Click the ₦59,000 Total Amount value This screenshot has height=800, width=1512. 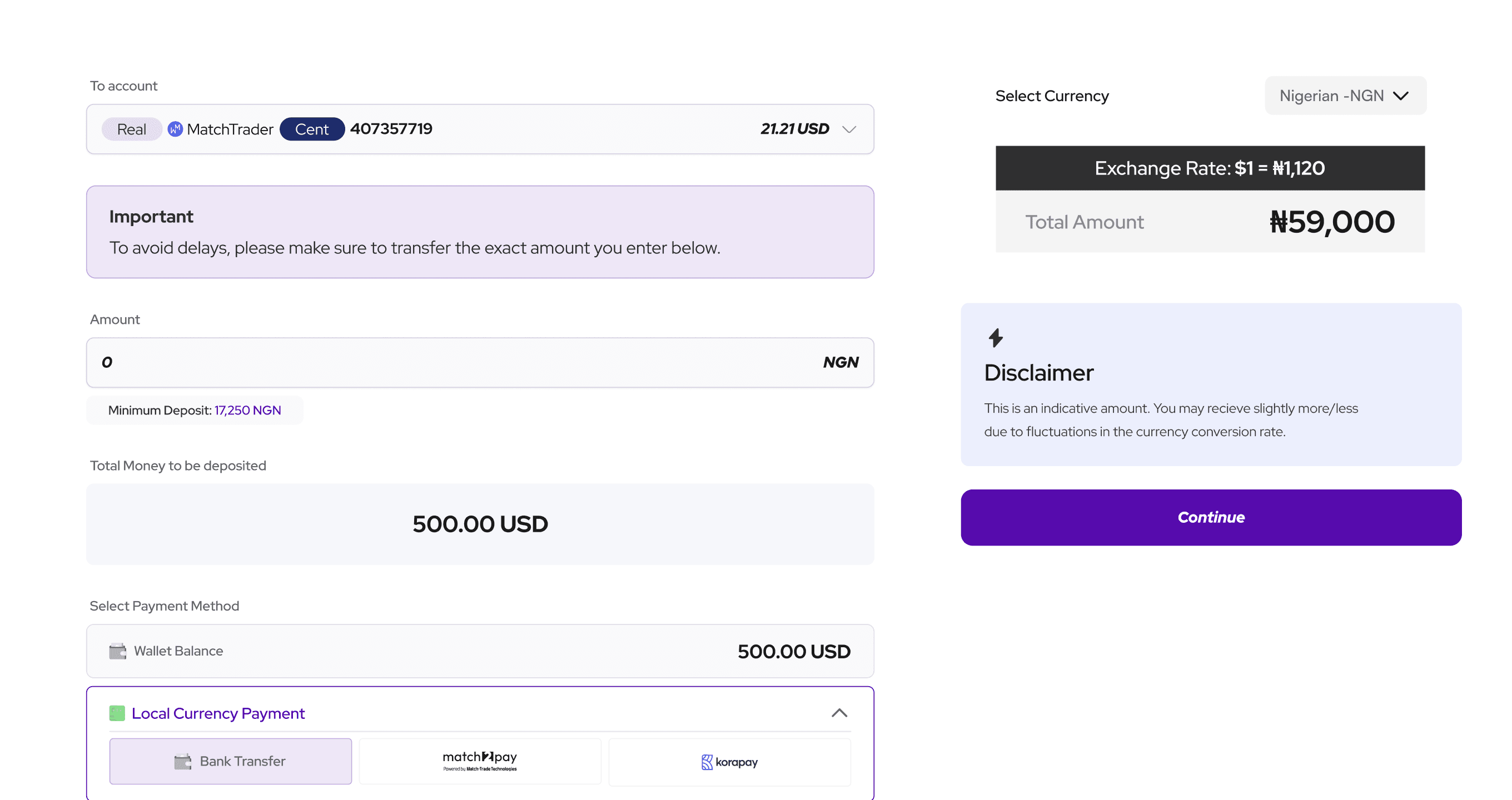pyautogui.click(x=1332, y=222)
